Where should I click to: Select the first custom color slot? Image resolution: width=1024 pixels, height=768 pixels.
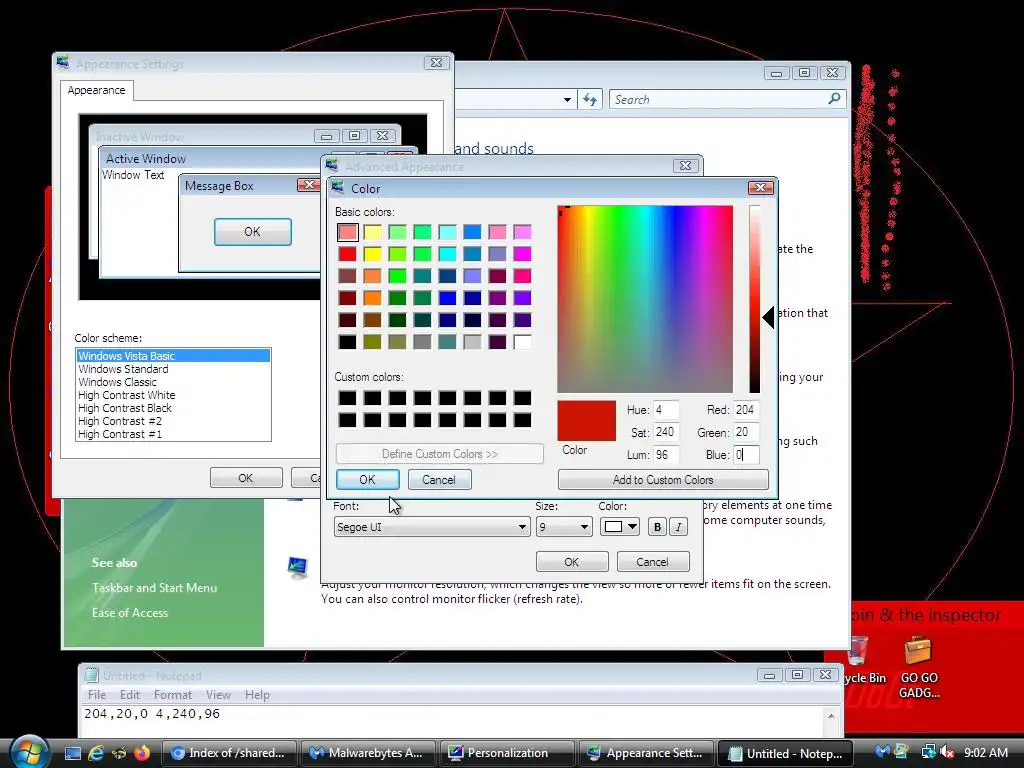pyautogui.click(x=347, y=398)
